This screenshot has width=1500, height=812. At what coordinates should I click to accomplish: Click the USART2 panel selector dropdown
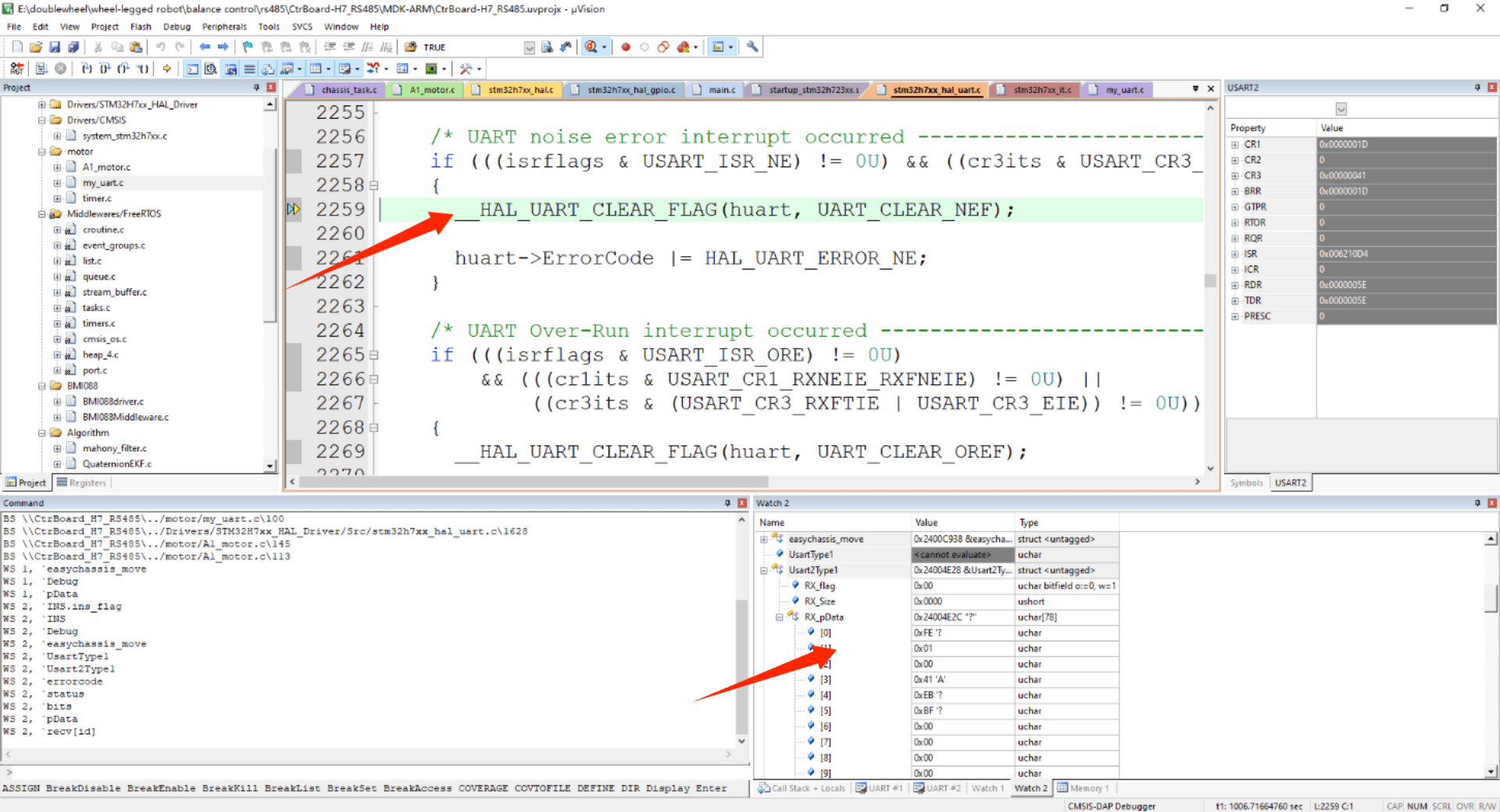tap(1341, 109)
